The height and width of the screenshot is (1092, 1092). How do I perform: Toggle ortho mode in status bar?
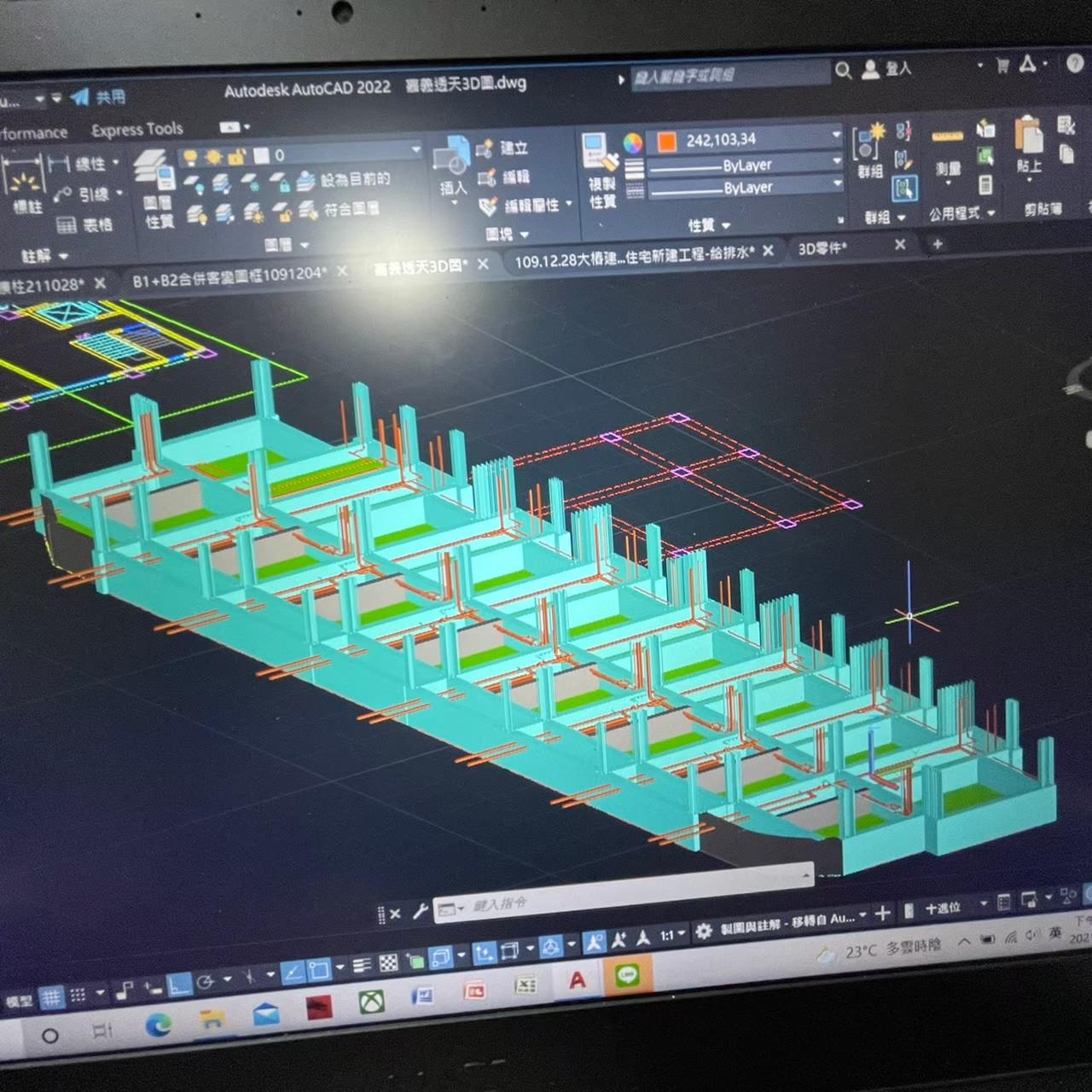coord(178,985)
